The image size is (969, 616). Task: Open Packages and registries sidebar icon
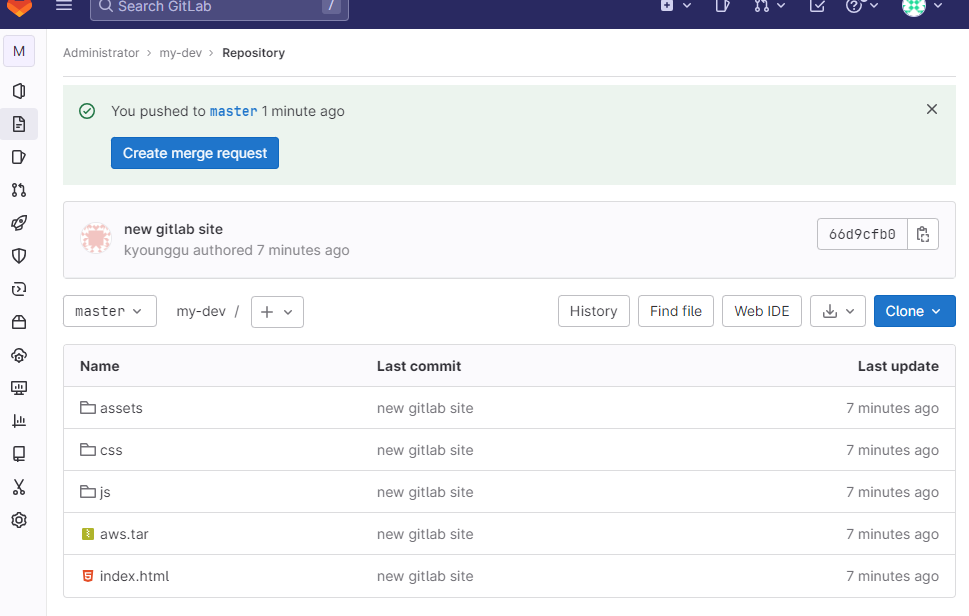coord(19,322)
